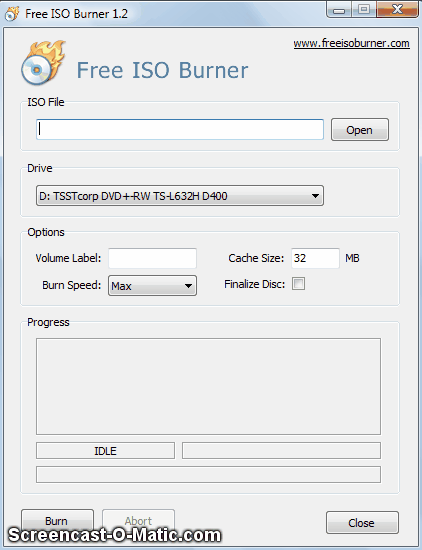Close window using the red X
Viewport: 422px width, 550px height.
point(397,9)
